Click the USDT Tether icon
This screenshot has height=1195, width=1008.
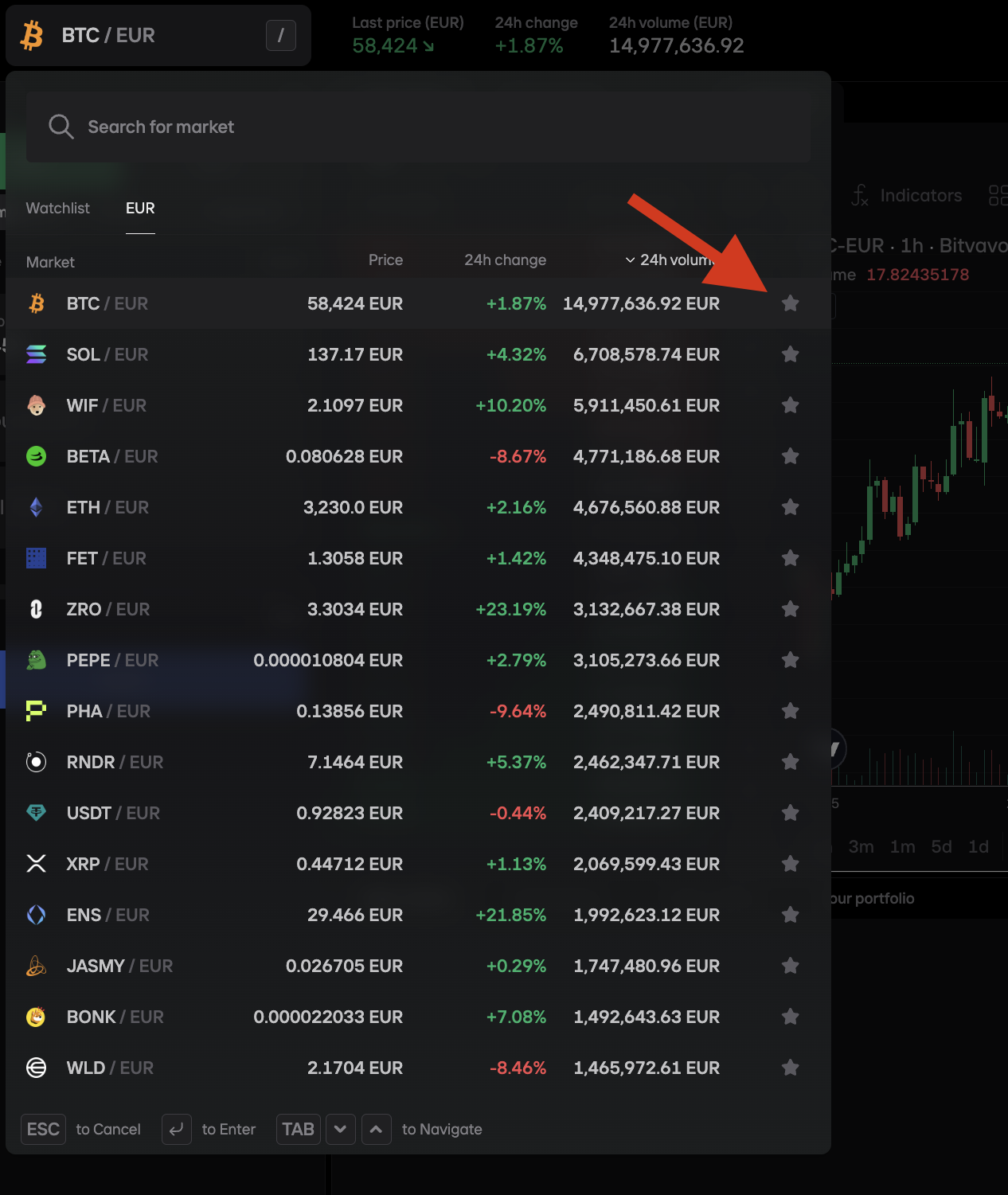pos(37,813)
